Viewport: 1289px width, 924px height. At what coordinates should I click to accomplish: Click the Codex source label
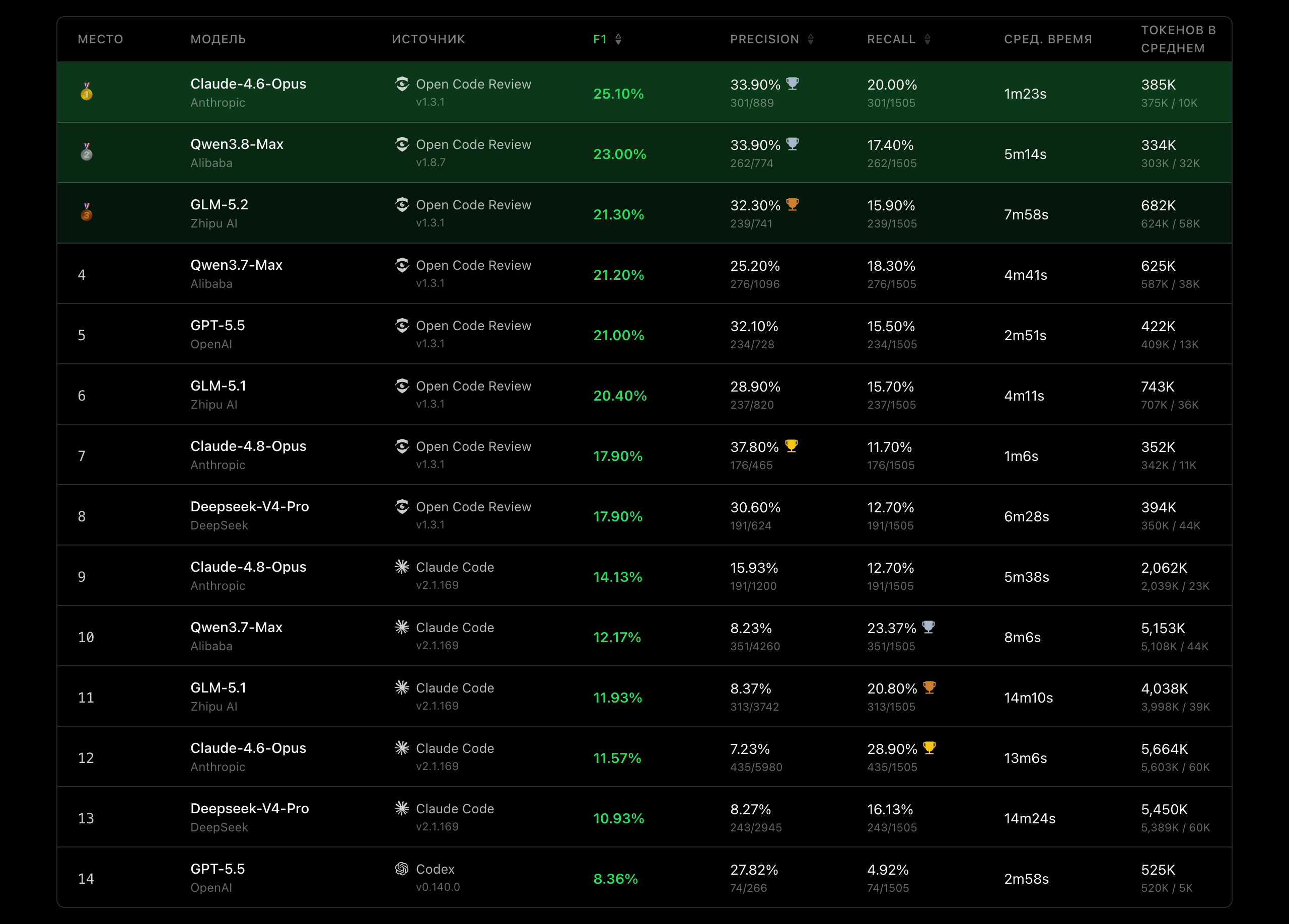[x=436, y=869]
